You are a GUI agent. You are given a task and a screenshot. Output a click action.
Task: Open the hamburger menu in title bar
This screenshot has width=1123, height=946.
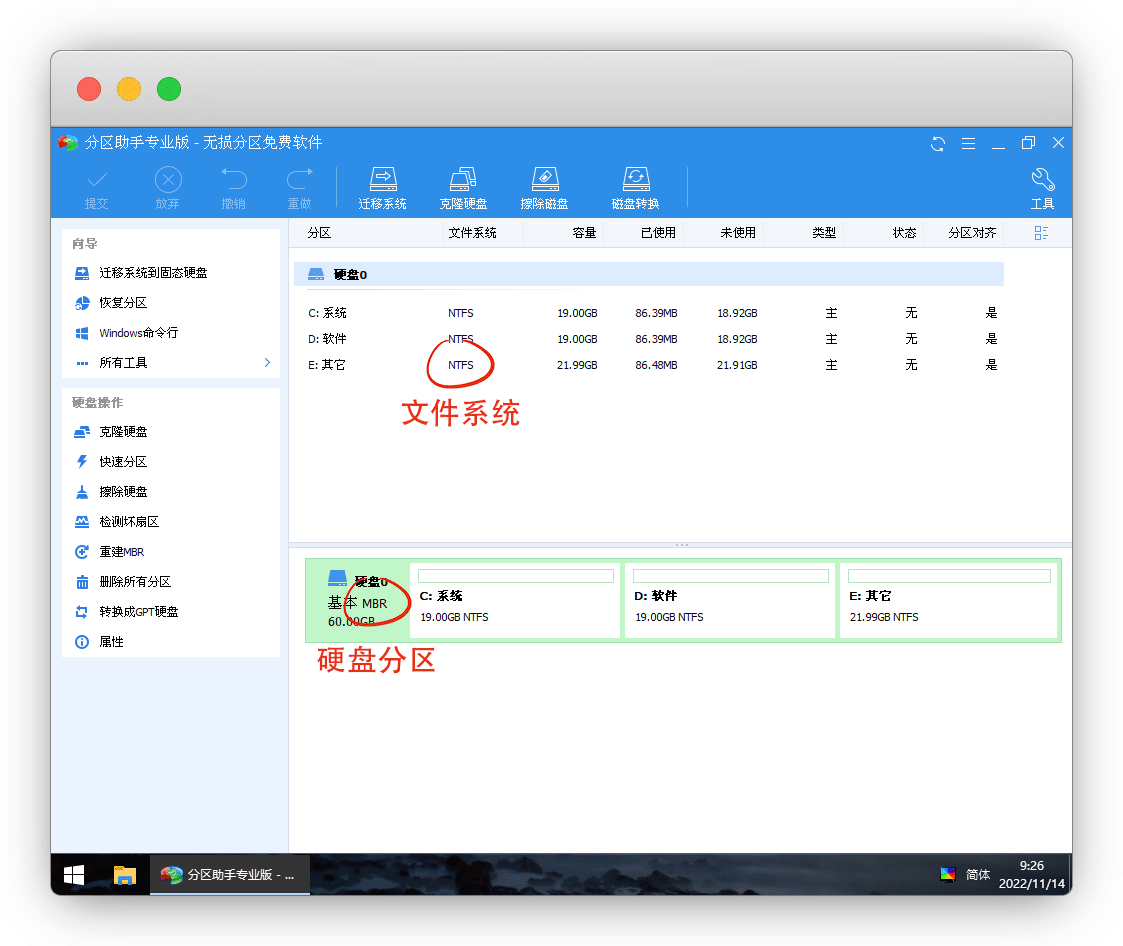tap(967, 143)
